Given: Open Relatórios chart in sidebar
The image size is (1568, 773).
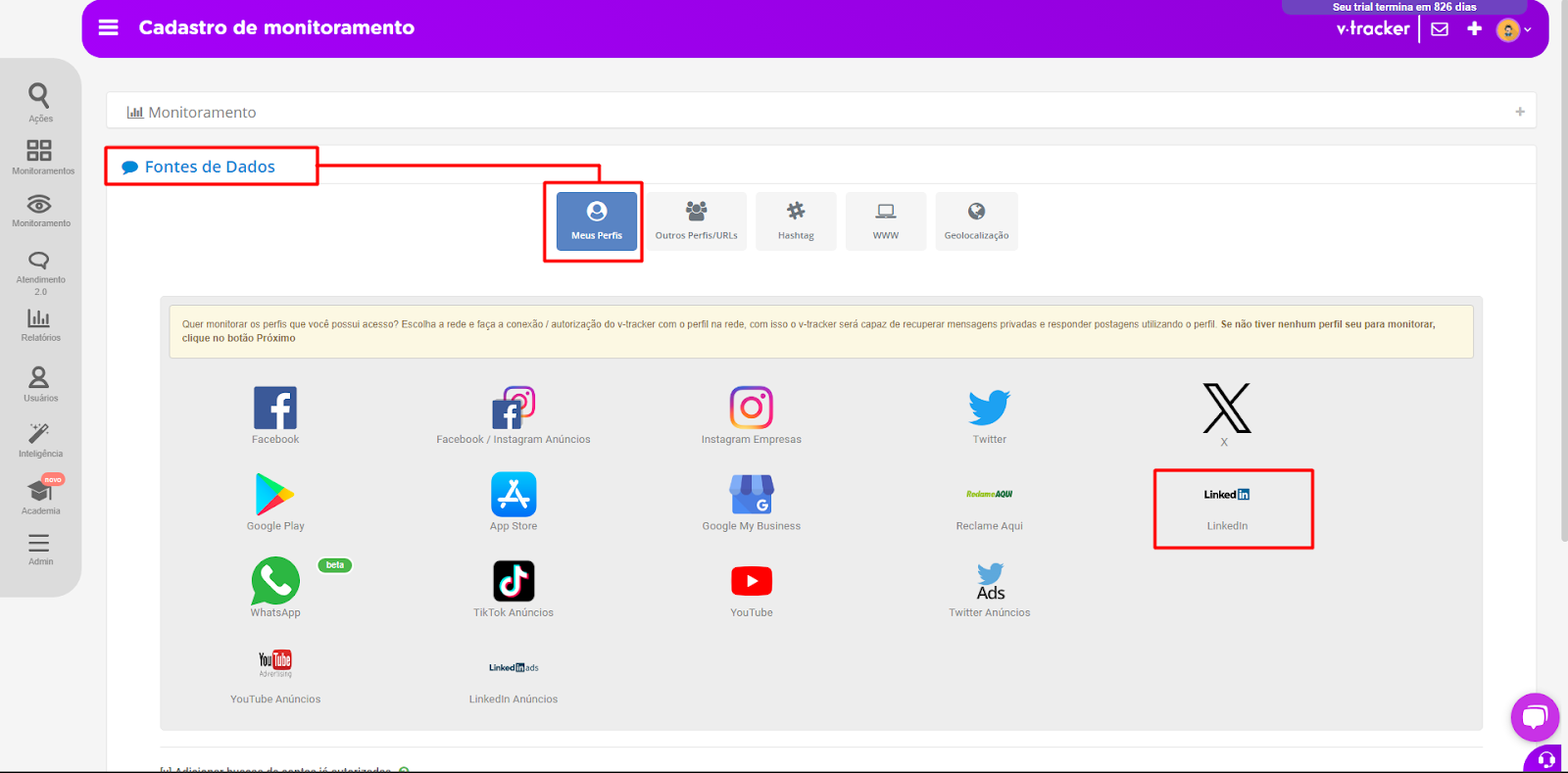Looking at the screenshot, I should click(40, 324).
